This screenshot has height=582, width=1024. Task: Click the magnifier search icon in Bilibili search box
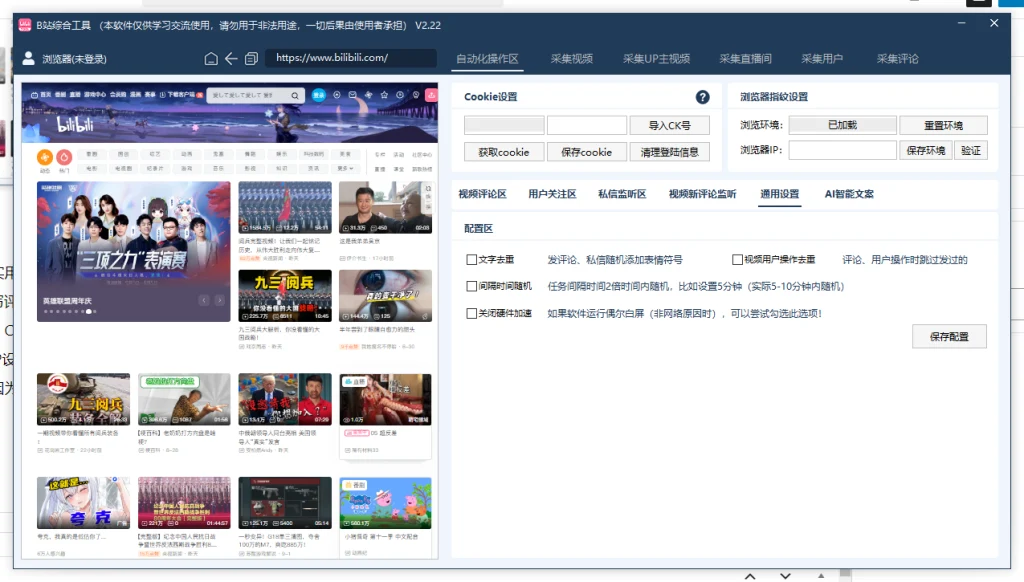pos(295,95)
